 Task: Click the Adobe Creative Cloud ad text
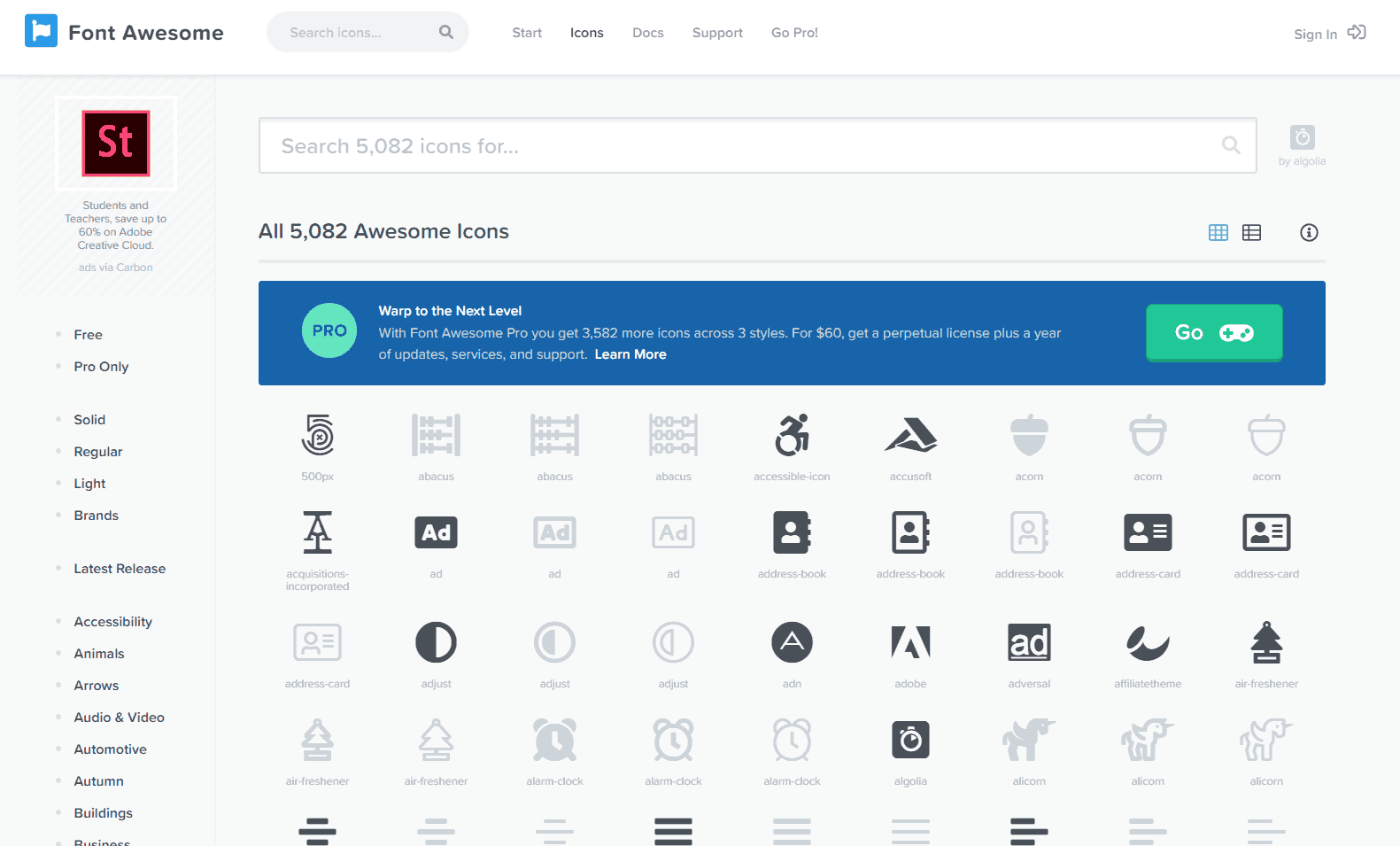(x=115, y=225)
